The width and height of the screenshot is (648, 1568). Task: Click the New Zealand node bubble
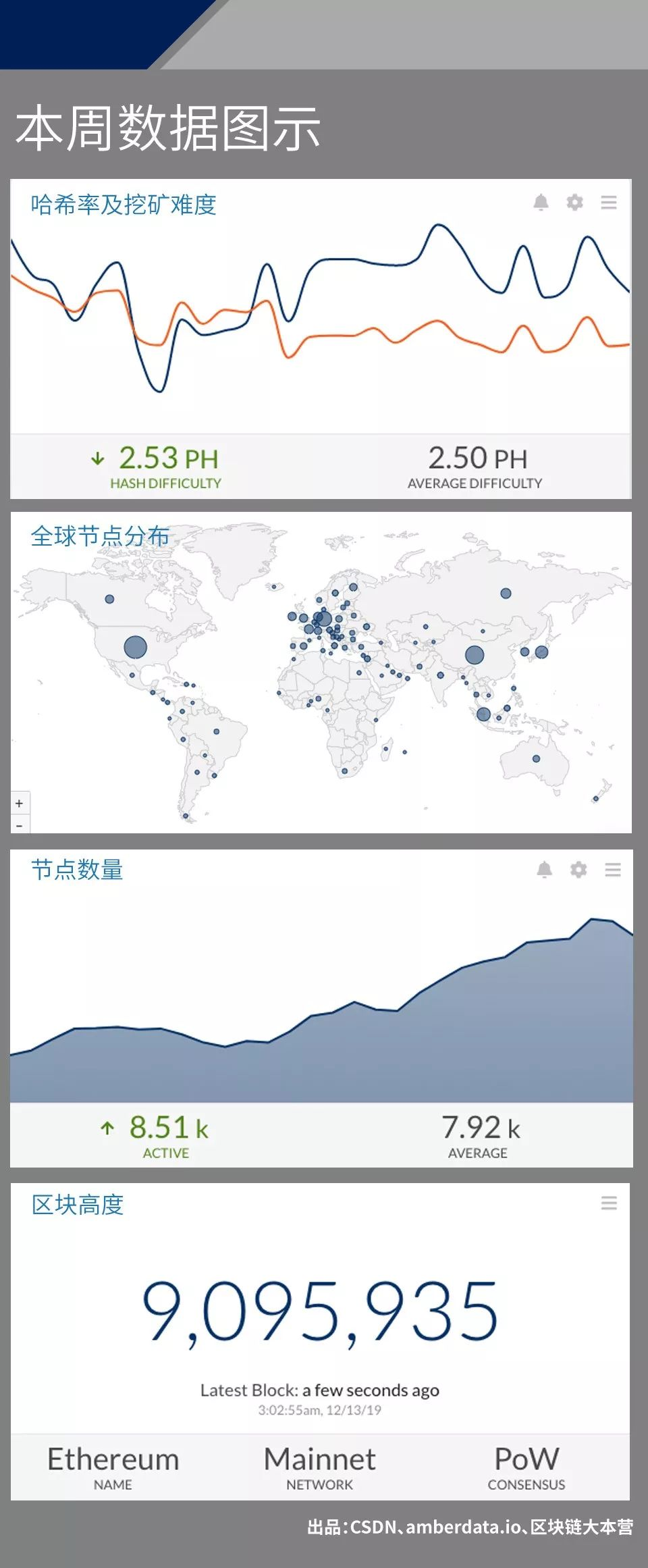tap(595, 799)
